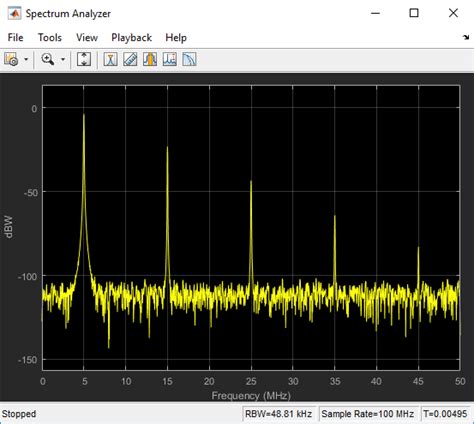The width and height of the screenshot is (474, 424).
Task: Maximize the Spectrum Analyzer window
Action: coord(414,13)
